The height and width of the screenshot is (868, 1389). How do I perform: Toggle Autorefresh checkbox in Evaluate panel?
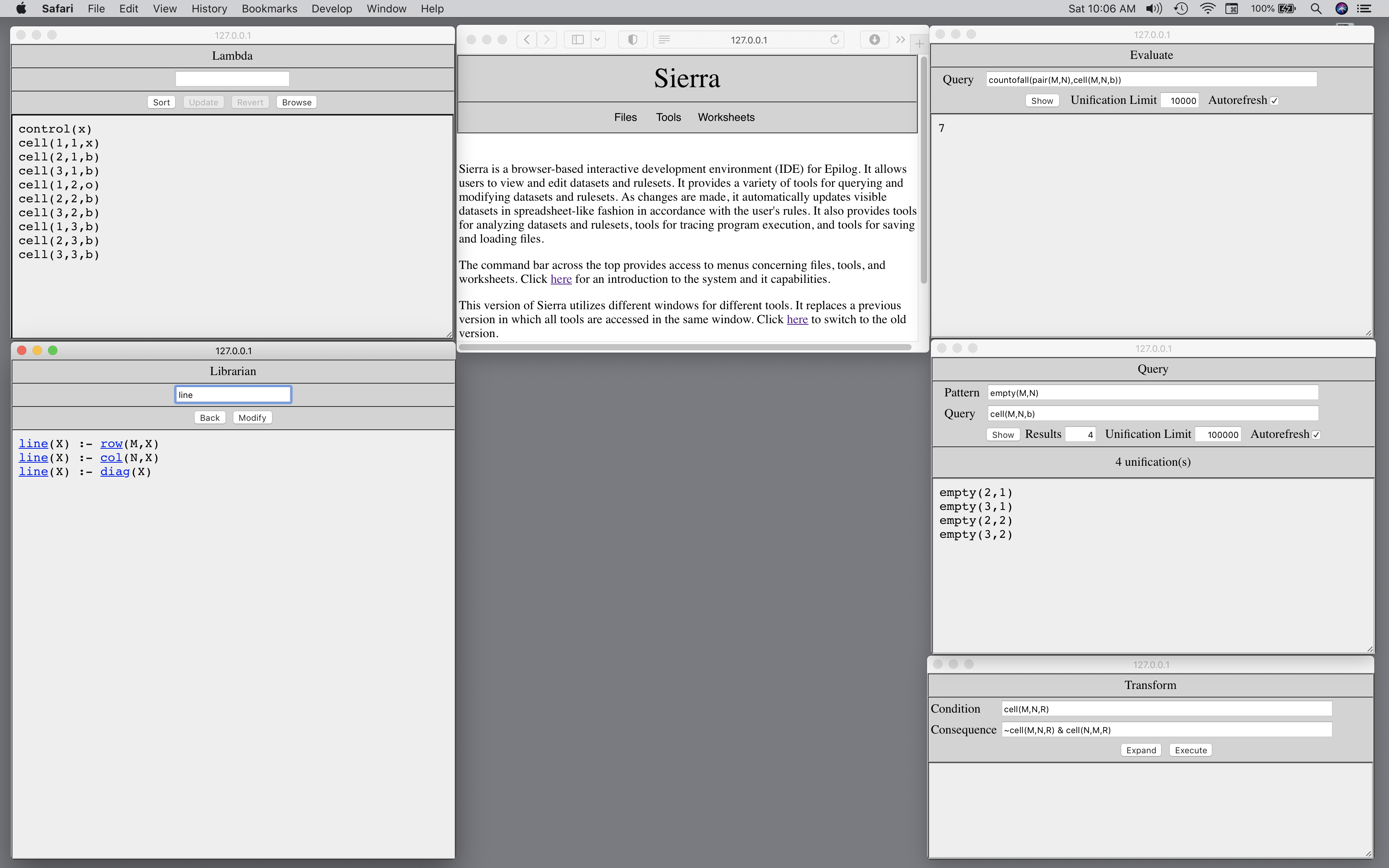coord(1275,101)
